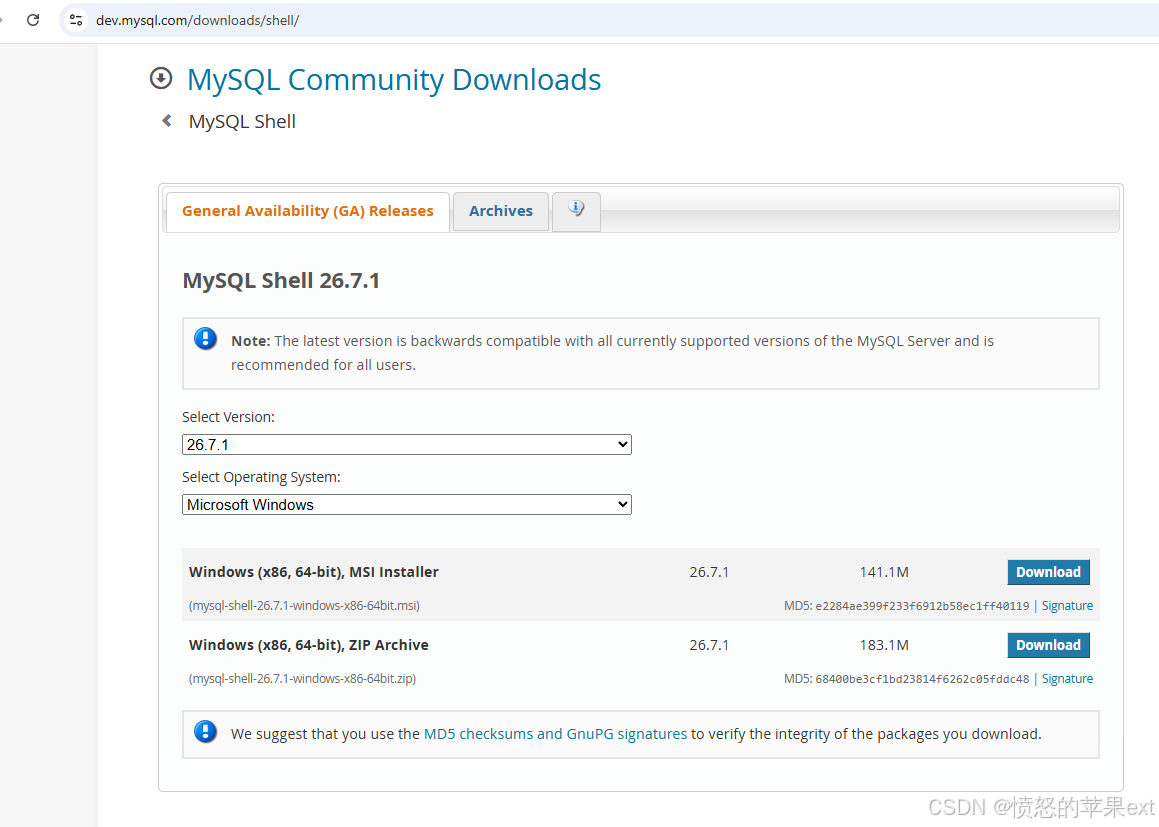This screenshot has width=1159, height=827.
Task: Click MySQL Community Downloads heading link
Action: point(394,80)
